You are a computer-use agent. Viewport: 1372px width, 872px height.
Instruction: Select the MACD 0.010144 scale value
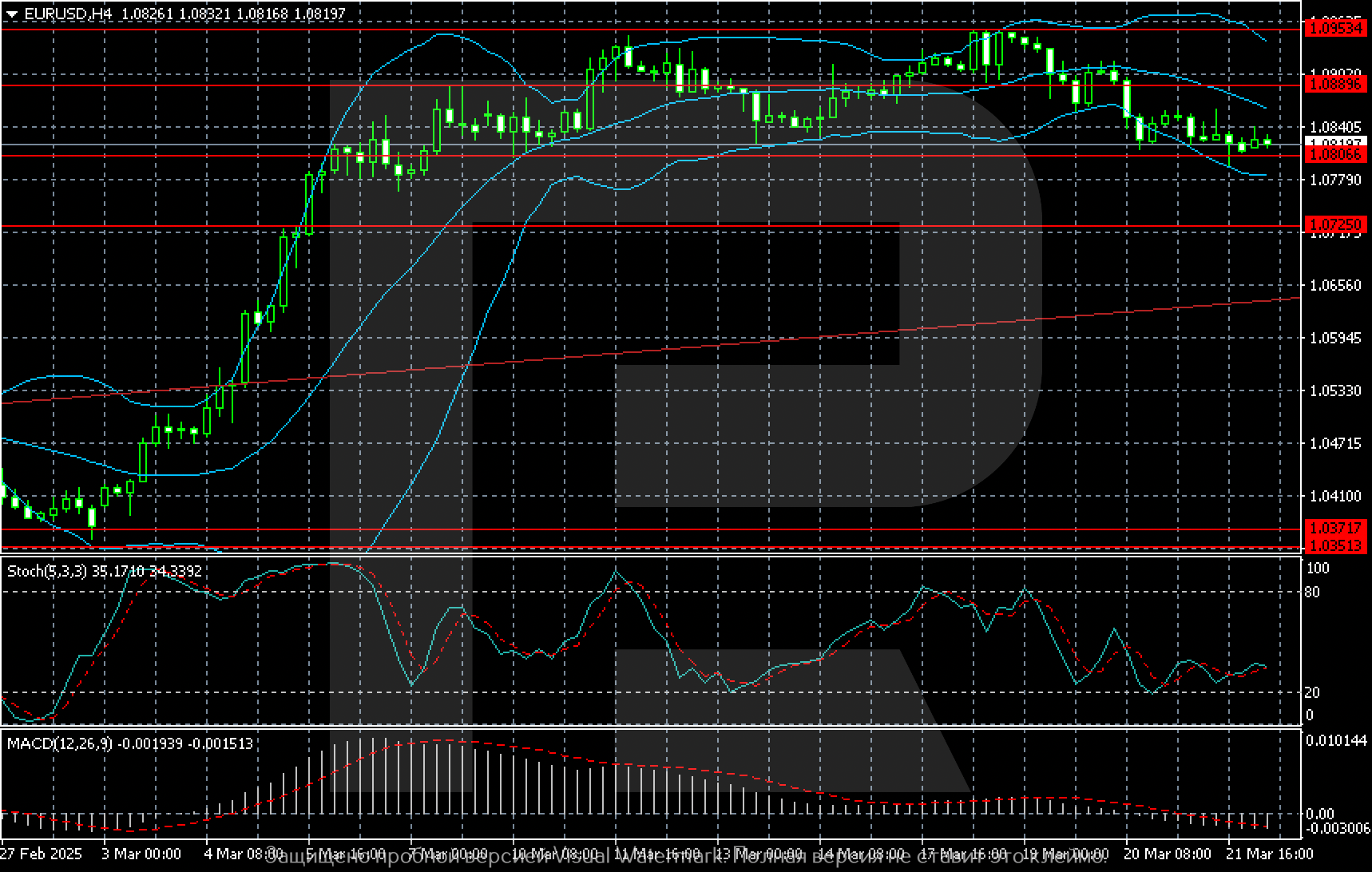[x=1338, y=740]
